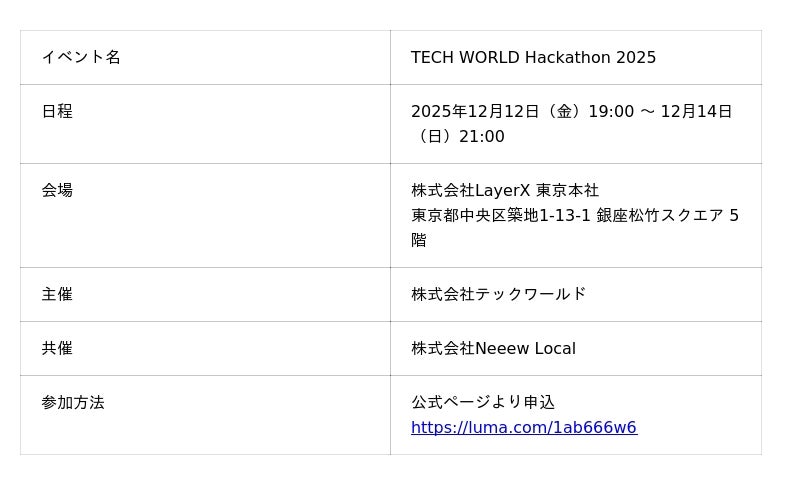Select the （日）21:00 end time text
Viewport: 800px width, 485px height.
pyautogui.click(x=461, y=137)
